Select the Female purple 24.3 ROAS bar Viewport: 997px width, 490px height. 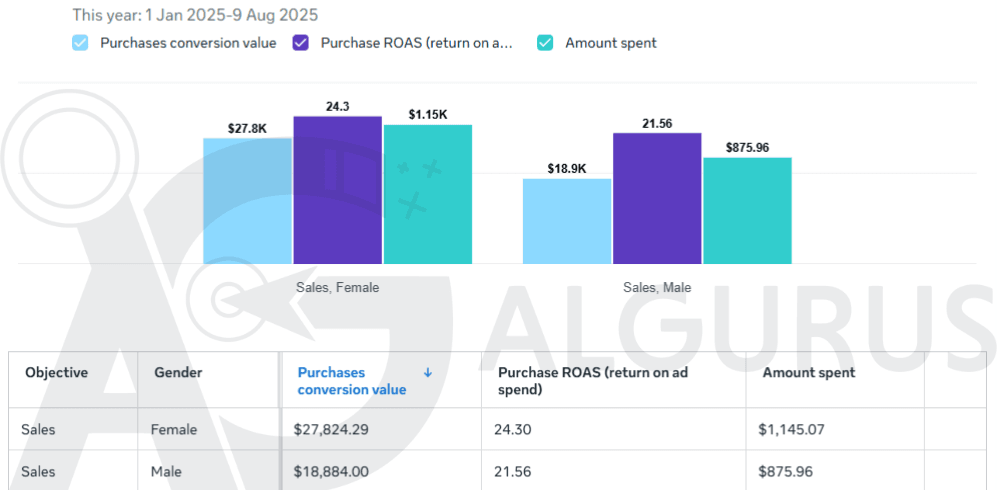click(x=337, y=190)
